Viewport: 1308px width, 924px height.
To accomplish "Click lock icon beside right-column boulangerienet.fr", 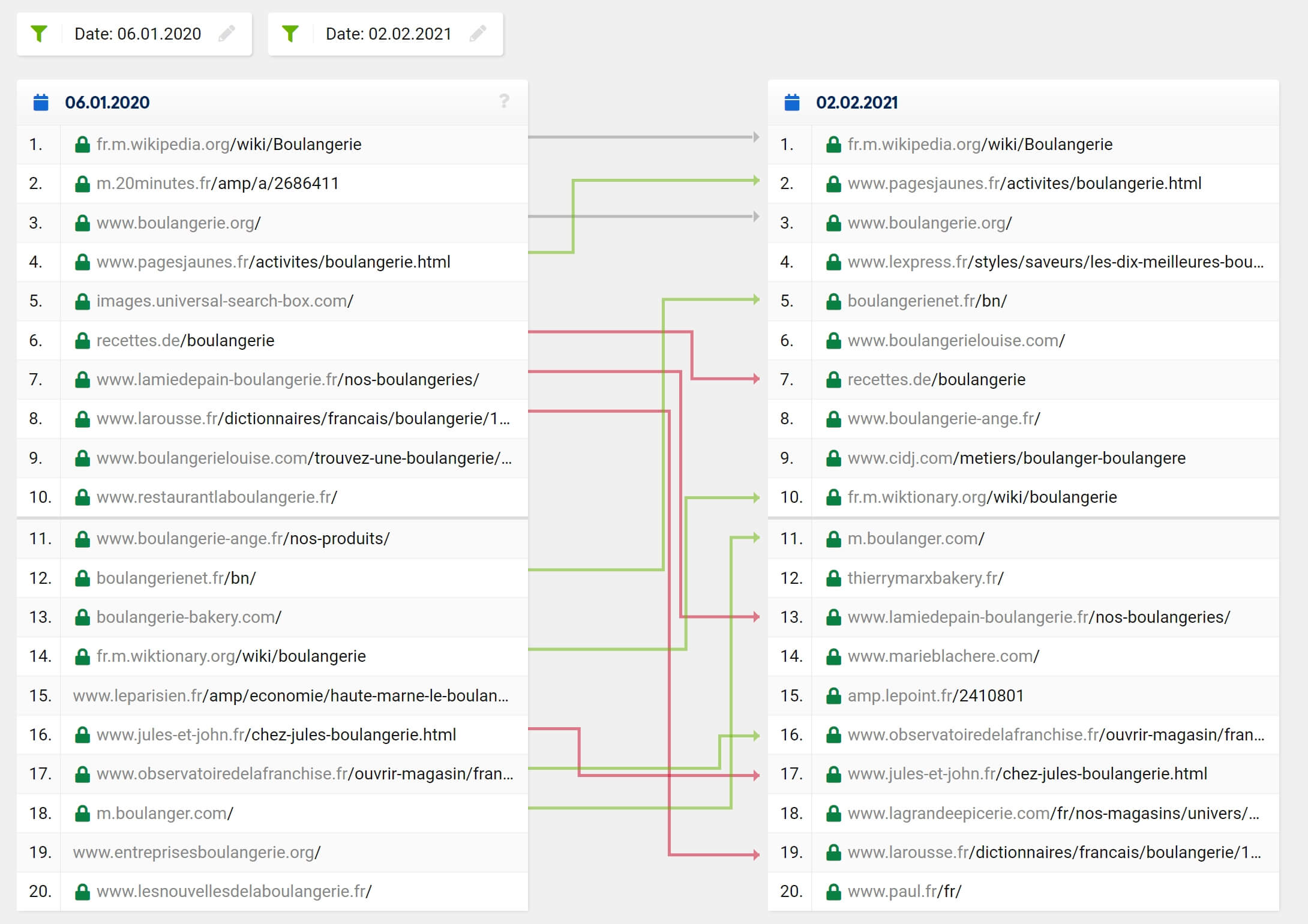I will coord(833,301).
